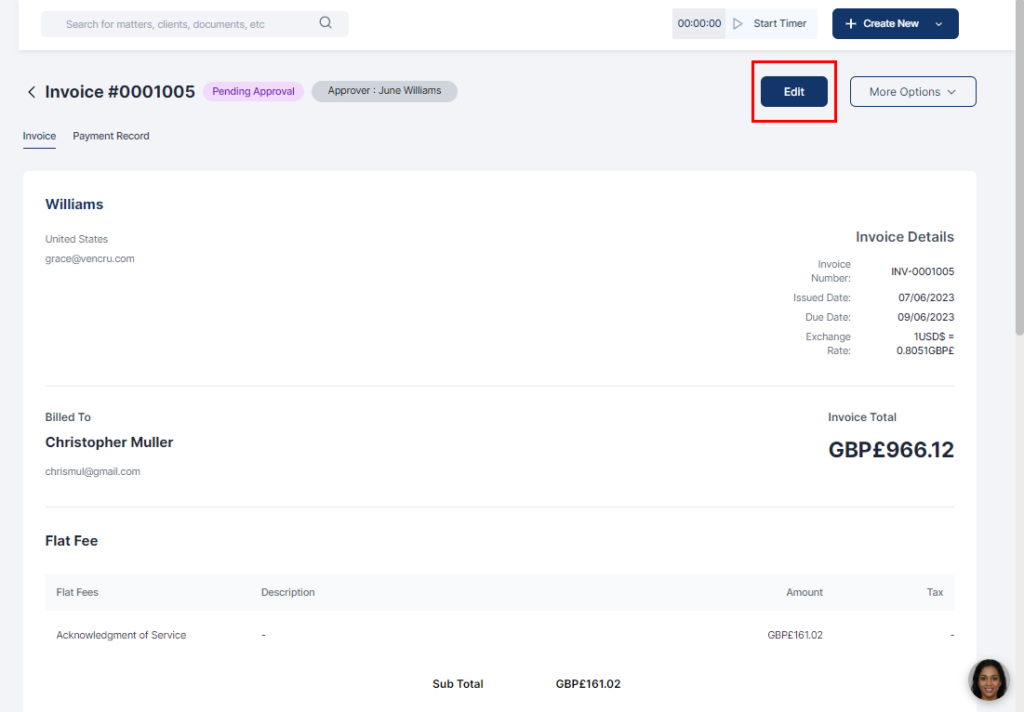Open the More Options dropdown
The width and height of the screenshot is (1024, 712).
pos(912,92)
